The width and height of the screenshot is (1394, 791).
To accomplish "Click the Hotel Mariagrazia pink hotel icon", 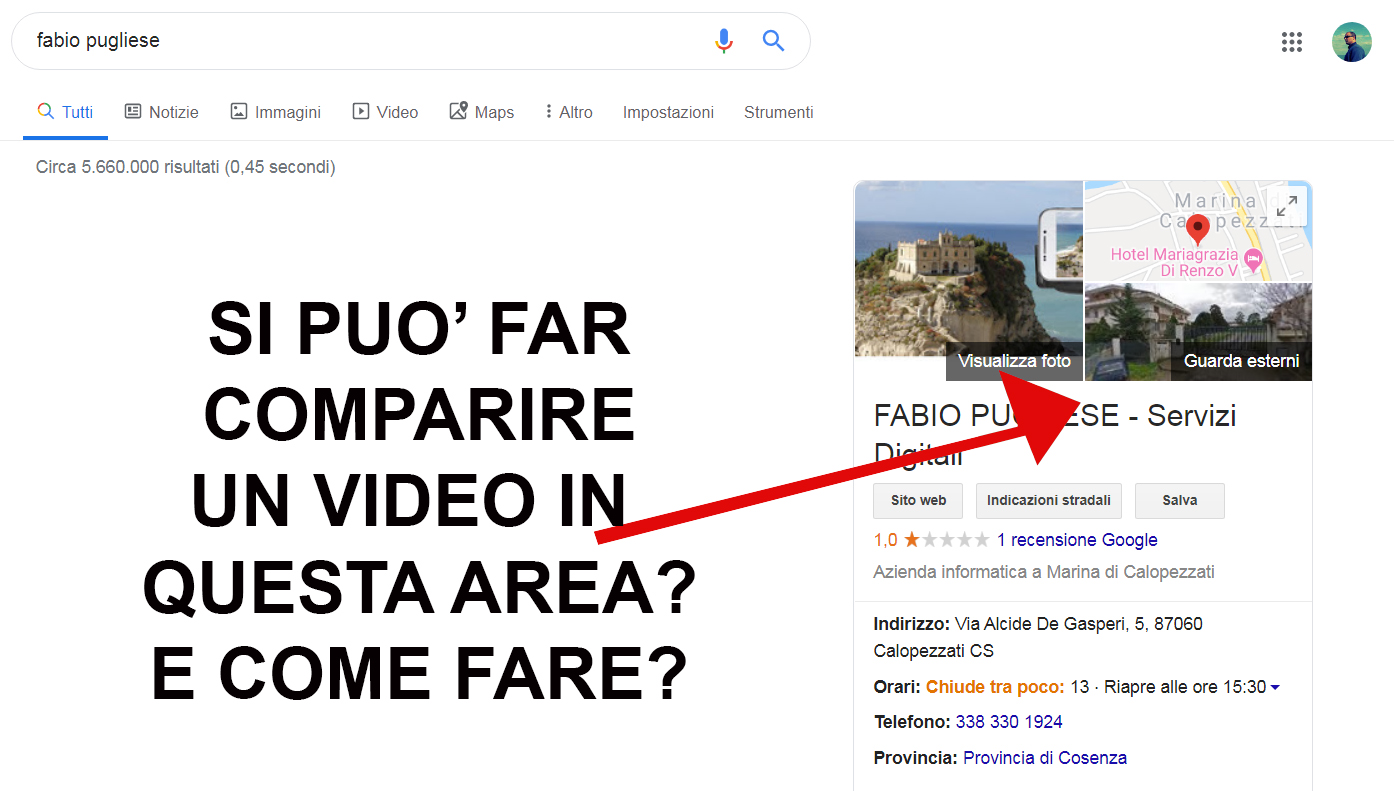I will pyautogui.click(x=1253, y=263).
